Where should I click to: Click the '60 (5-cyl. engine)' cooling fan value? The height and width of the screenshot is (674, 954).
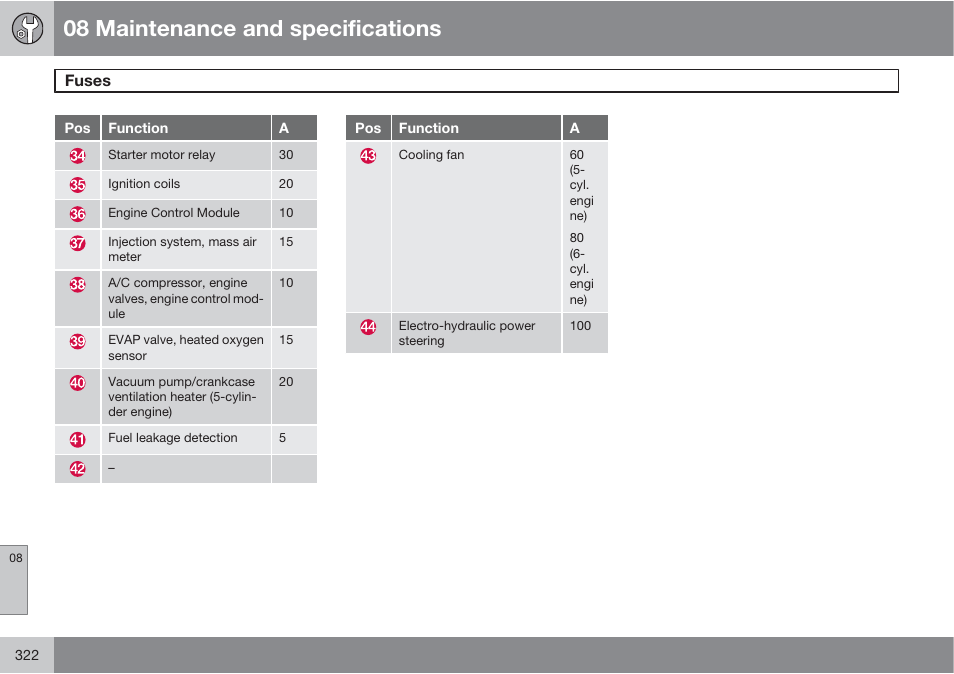click(x=581, y=186)
